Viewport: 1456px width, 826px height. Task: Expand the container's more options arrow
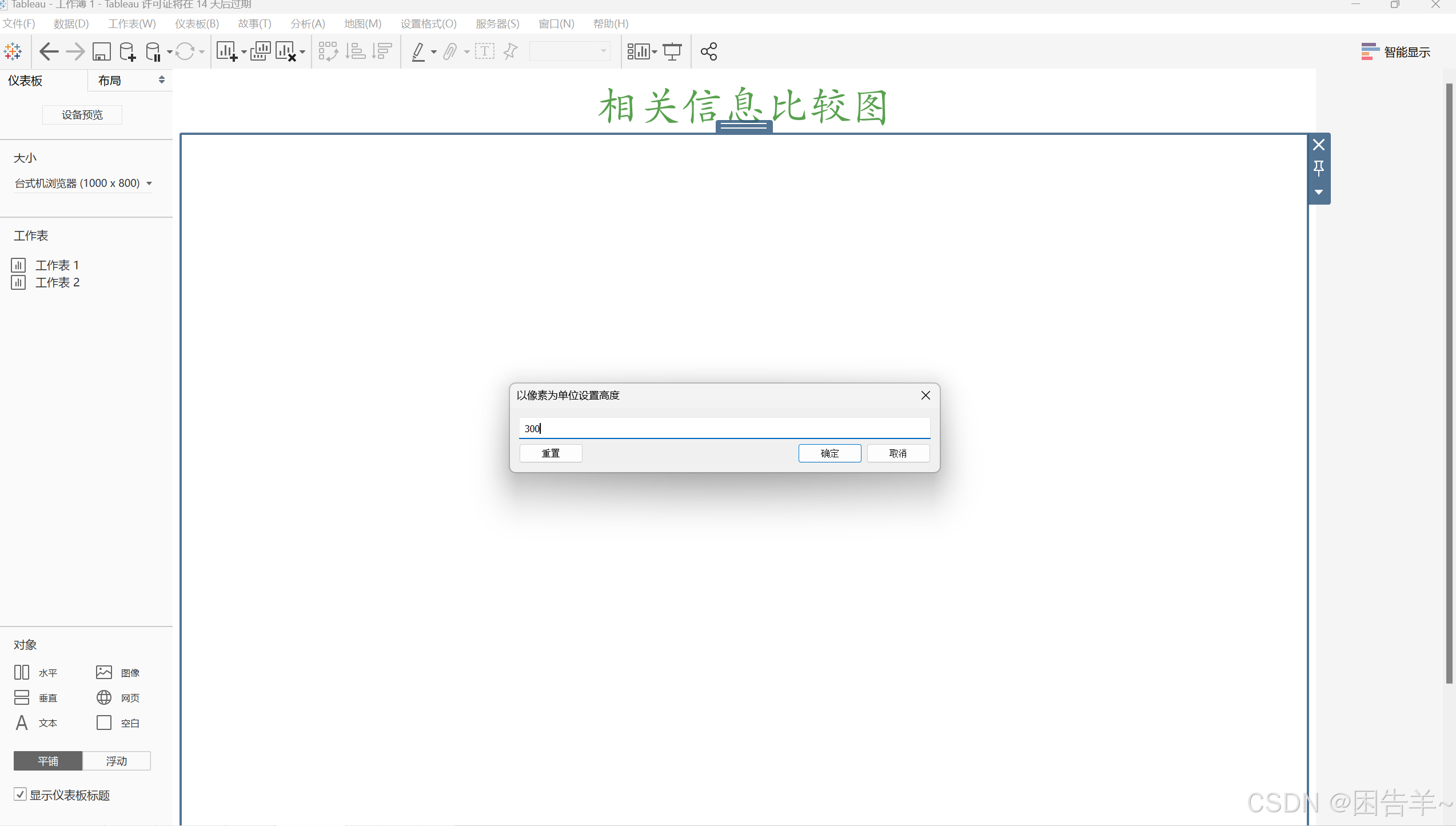point(1319,192)
